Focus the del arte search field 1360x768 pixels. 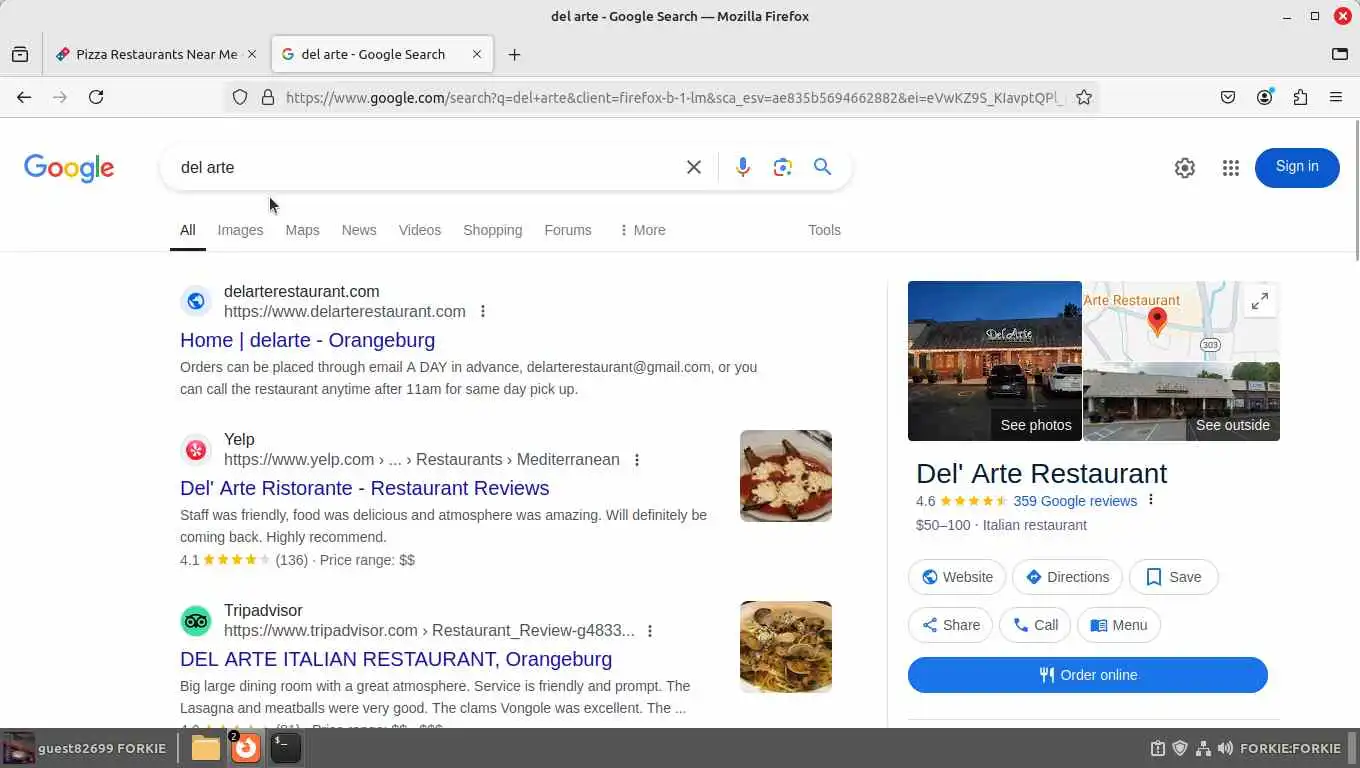click(x=425, y=167)
